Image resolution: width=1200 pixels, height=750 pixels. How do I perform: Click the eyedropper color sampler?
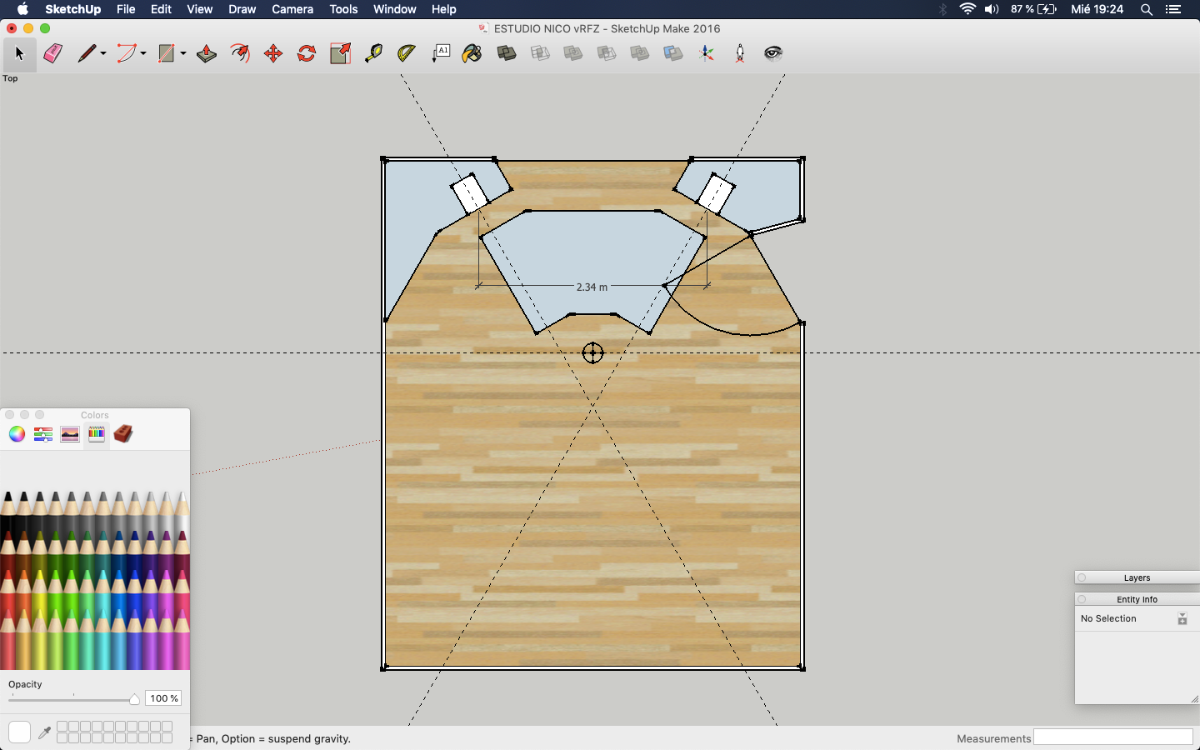coord(44,733)
